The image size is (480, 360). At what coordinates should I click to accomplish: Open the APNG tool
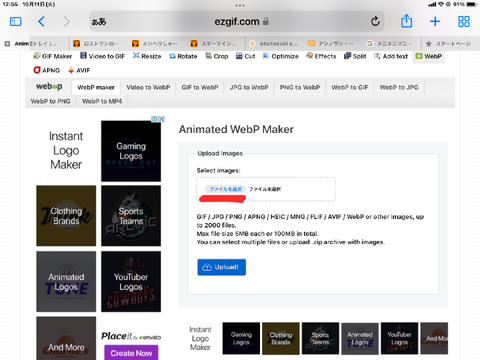[x=47, y=70]
